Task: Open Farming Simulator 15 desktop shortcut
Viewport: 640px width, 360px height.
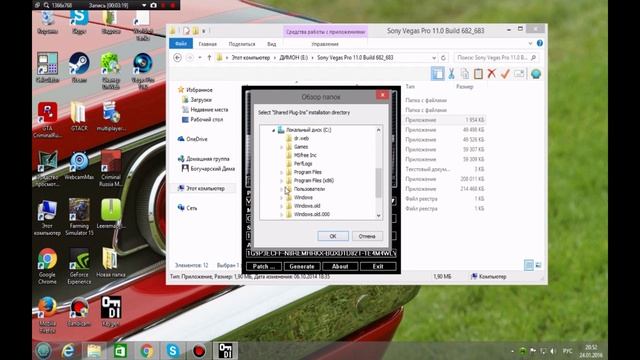Action: coord(79,217)
